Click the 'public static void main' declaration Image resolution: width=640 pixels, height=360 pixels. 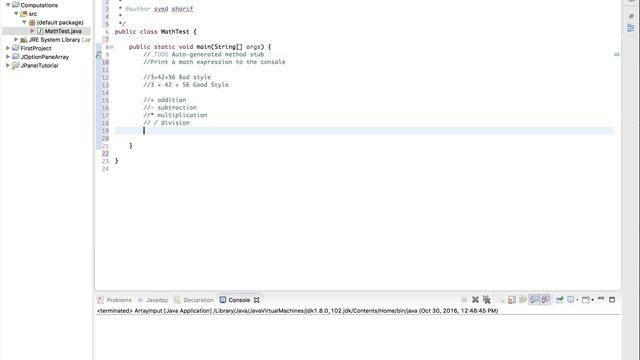tap(200, 47)
